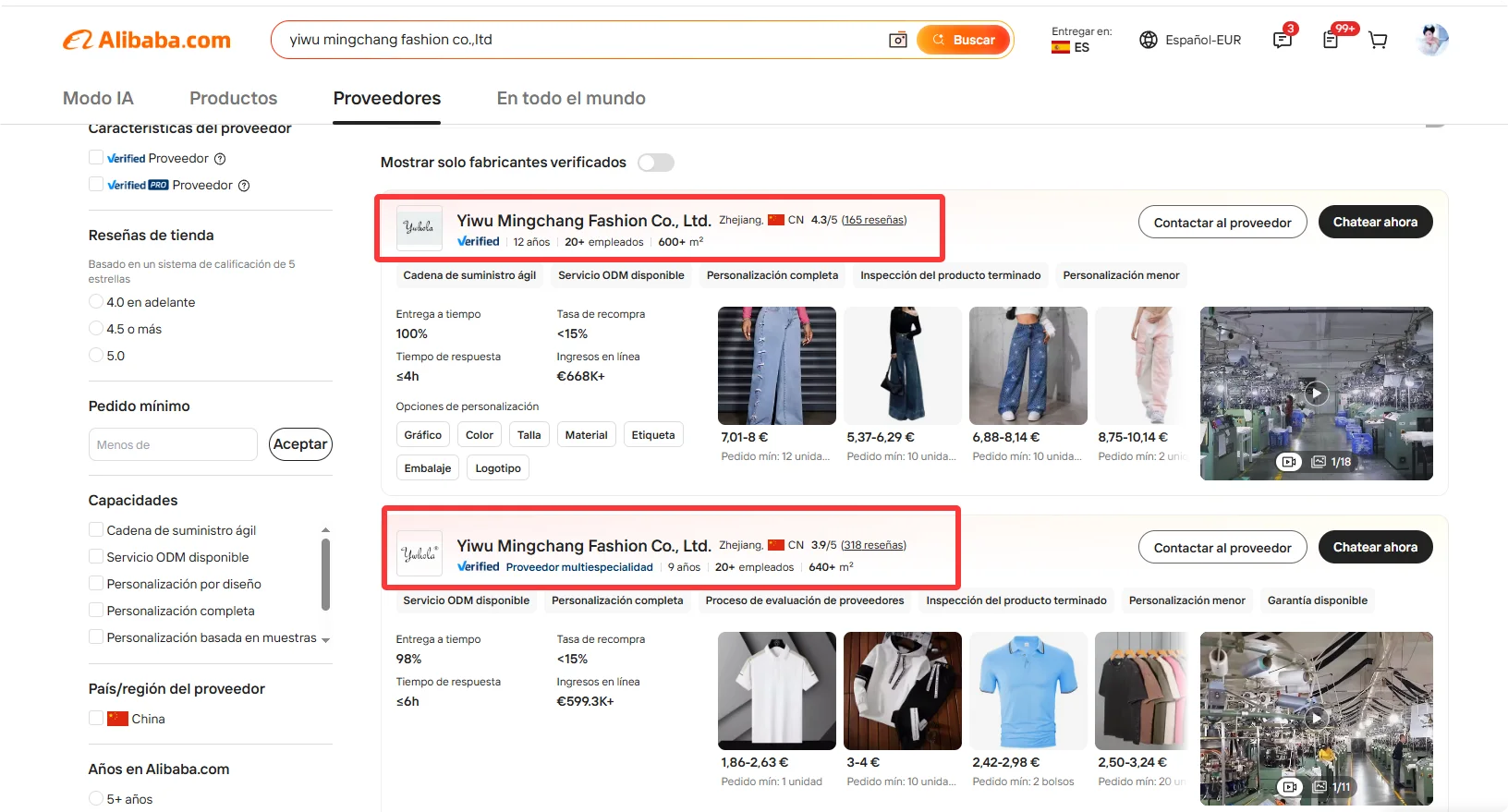
Task: Click the globe language icon
Action: [x=1149, y=40]
